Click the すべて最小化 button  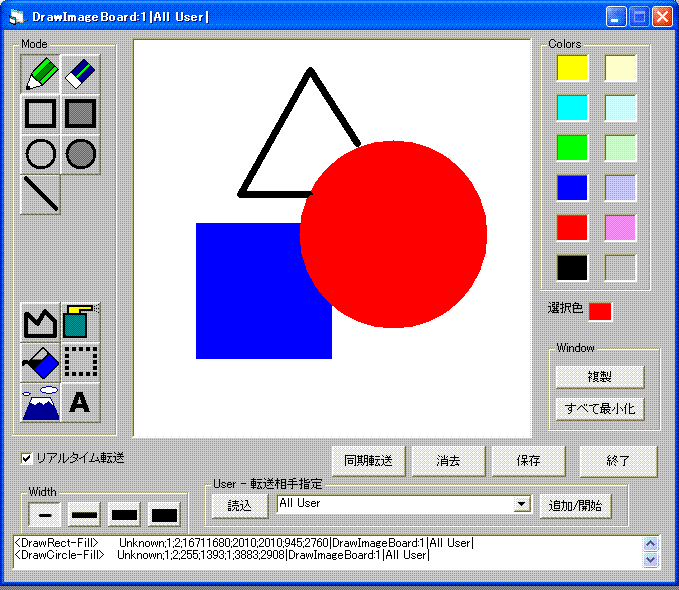[600, 409]
